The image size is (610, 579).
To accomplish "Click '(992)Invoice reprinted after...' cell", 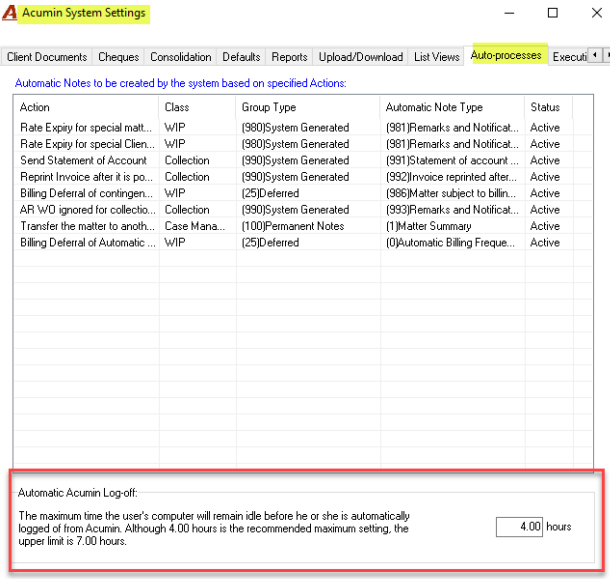I will (x=451, y=177).
